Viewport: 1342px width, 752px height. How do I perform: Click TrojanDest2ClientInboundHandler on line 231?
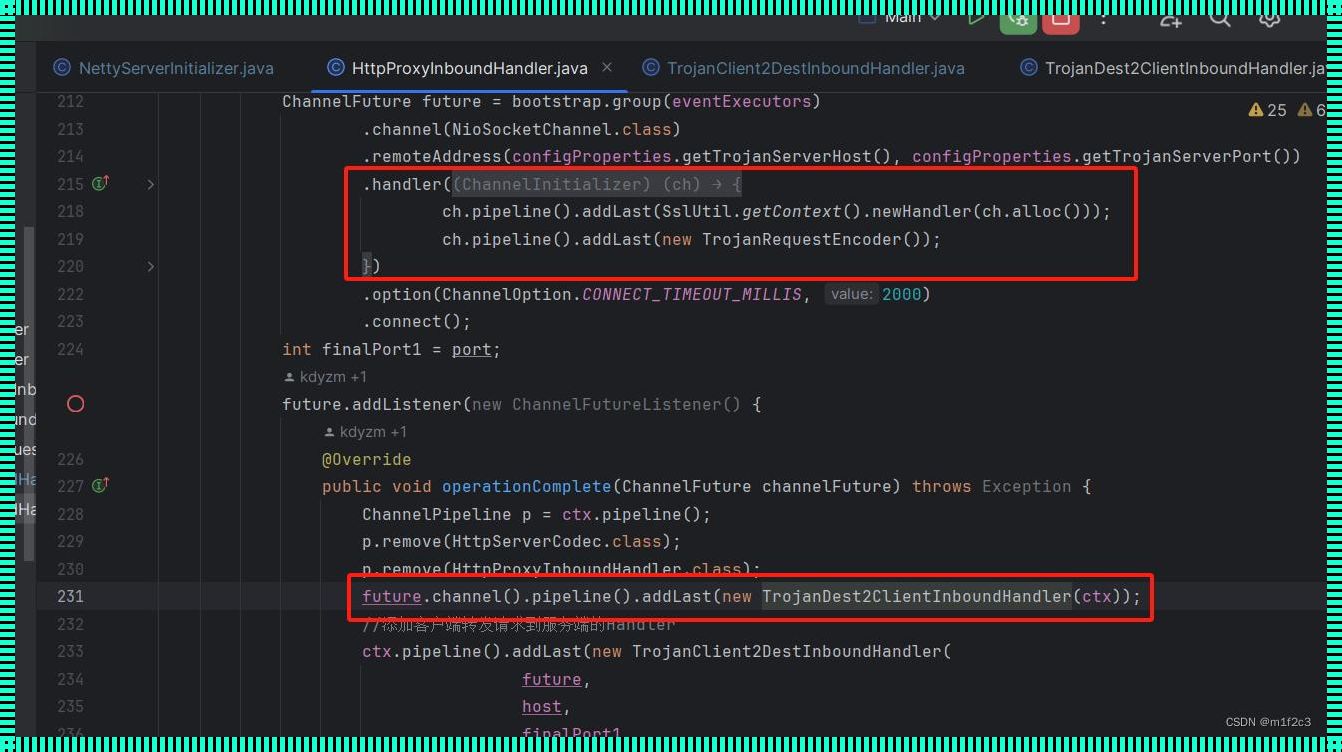click(916, 596)
